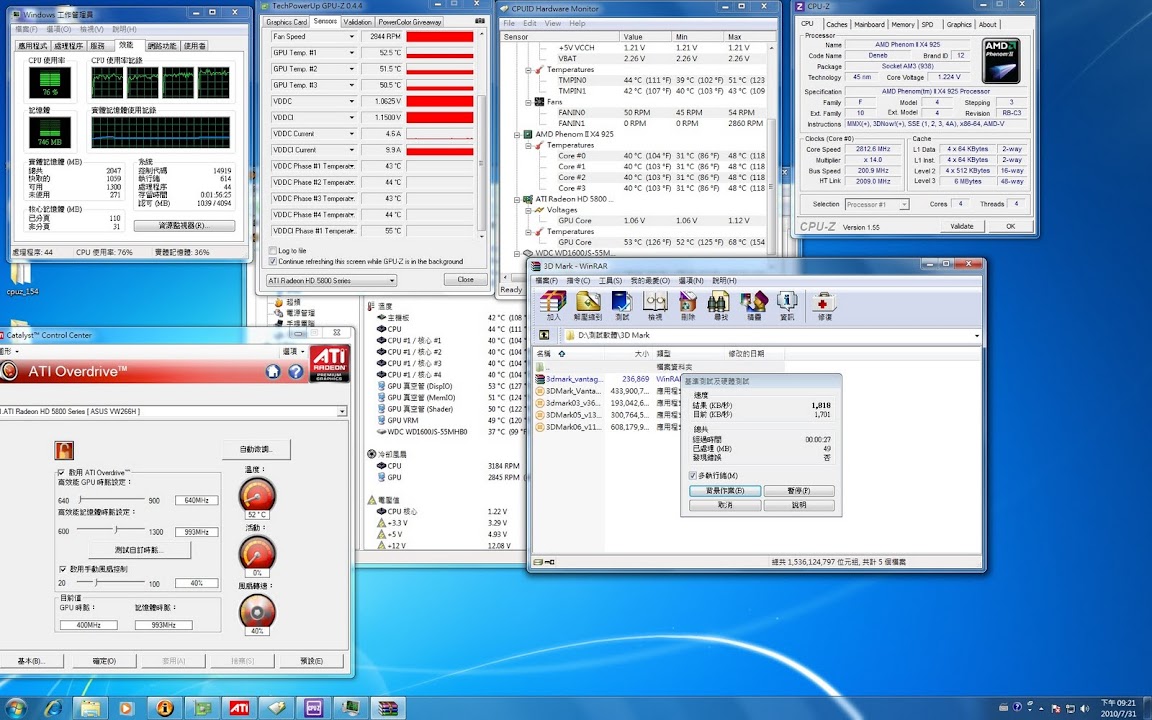This screenshot has width=1152, height=720.
Task: Open GPU-Z ATI Radeon HD 5800 Series dropdown
Action: pos(331,281)
